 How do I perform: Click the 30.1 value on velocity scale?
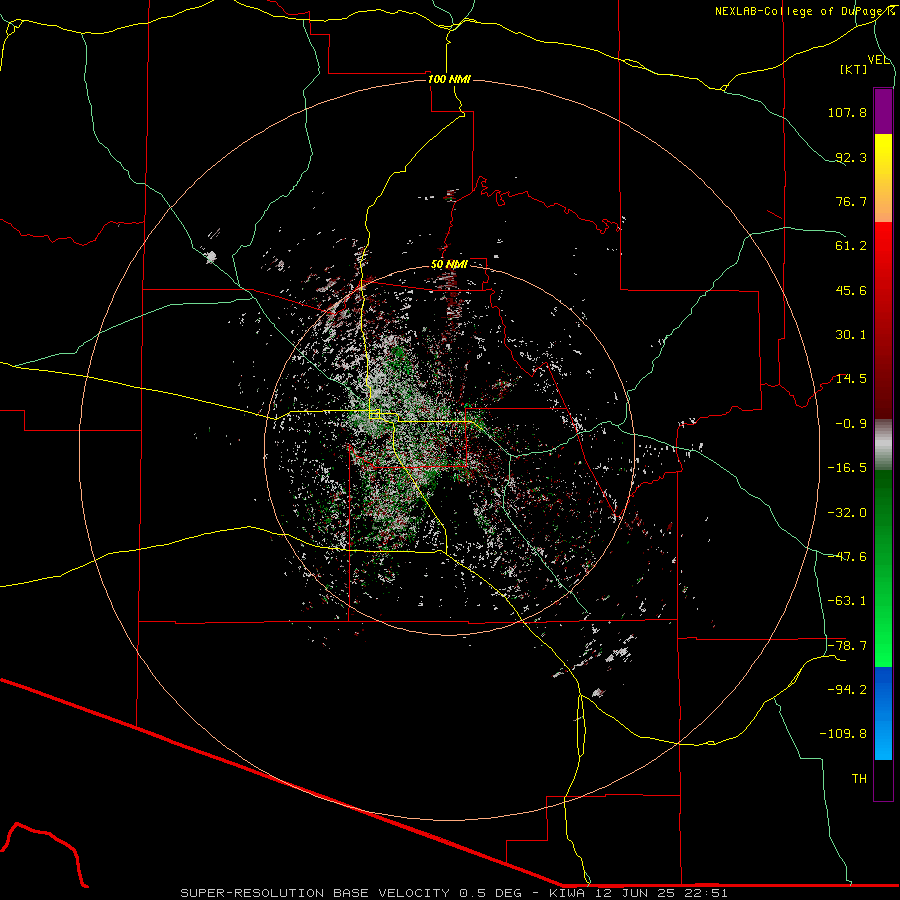851,335
